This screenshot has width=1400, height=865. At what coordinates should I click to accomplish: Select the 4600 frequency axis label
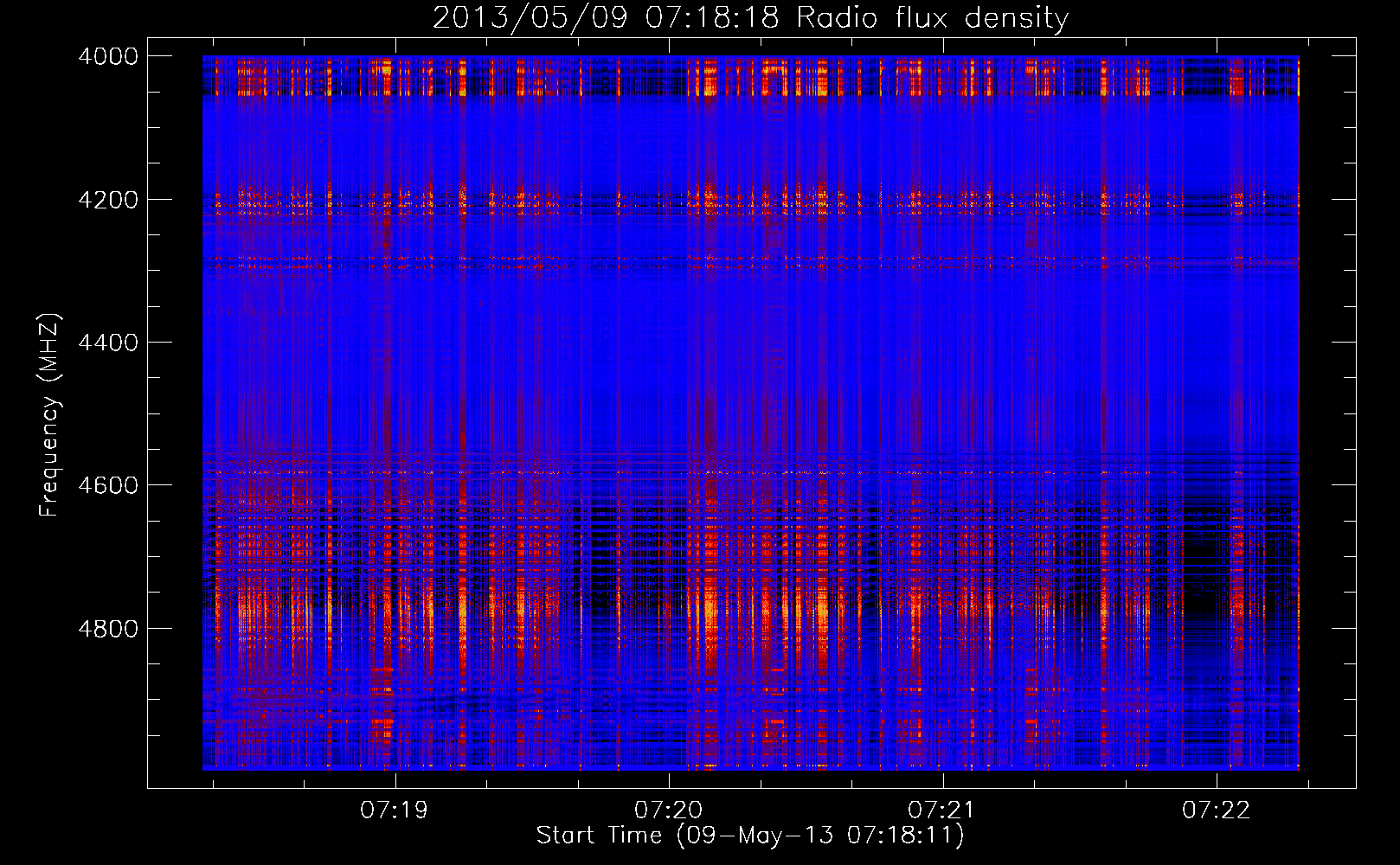click(x=108, y=485)
